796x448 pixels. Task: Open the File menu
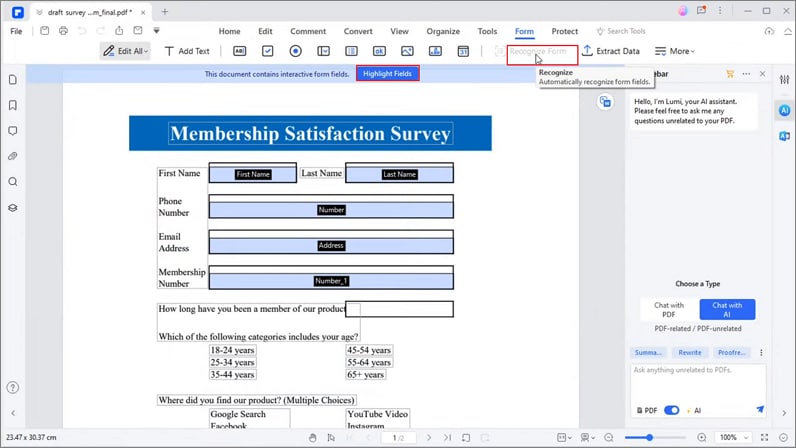[16, 31]
